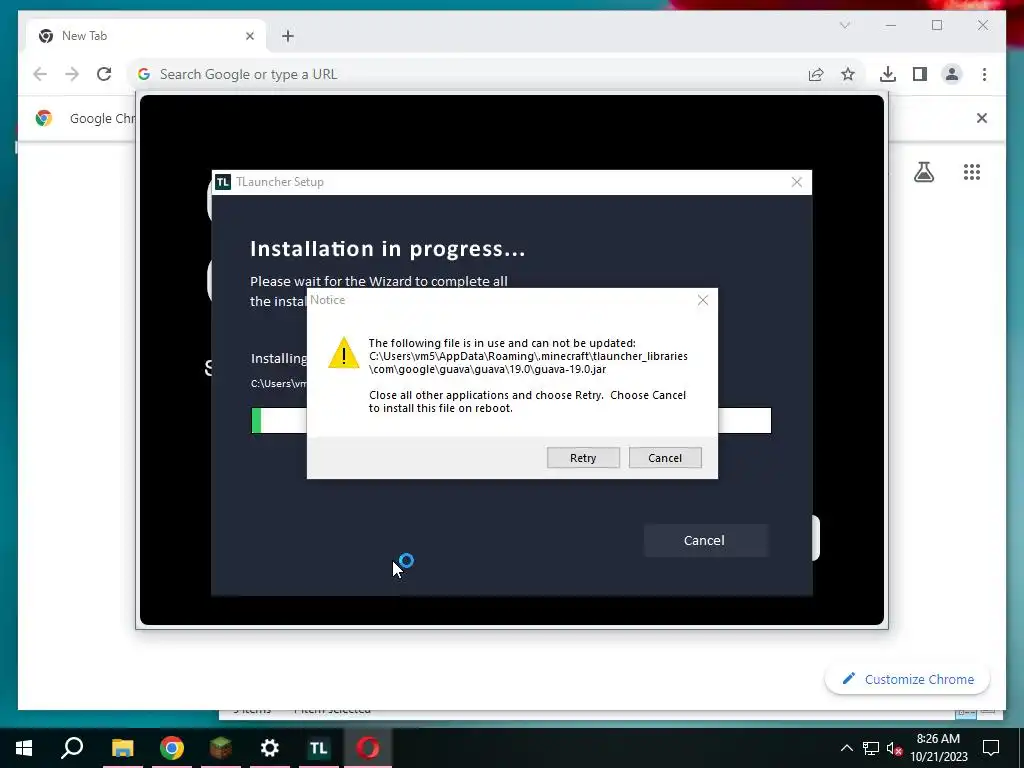Click the Google Chrome logo in info bar
The image size is (1024, 768).
[44, 118]
